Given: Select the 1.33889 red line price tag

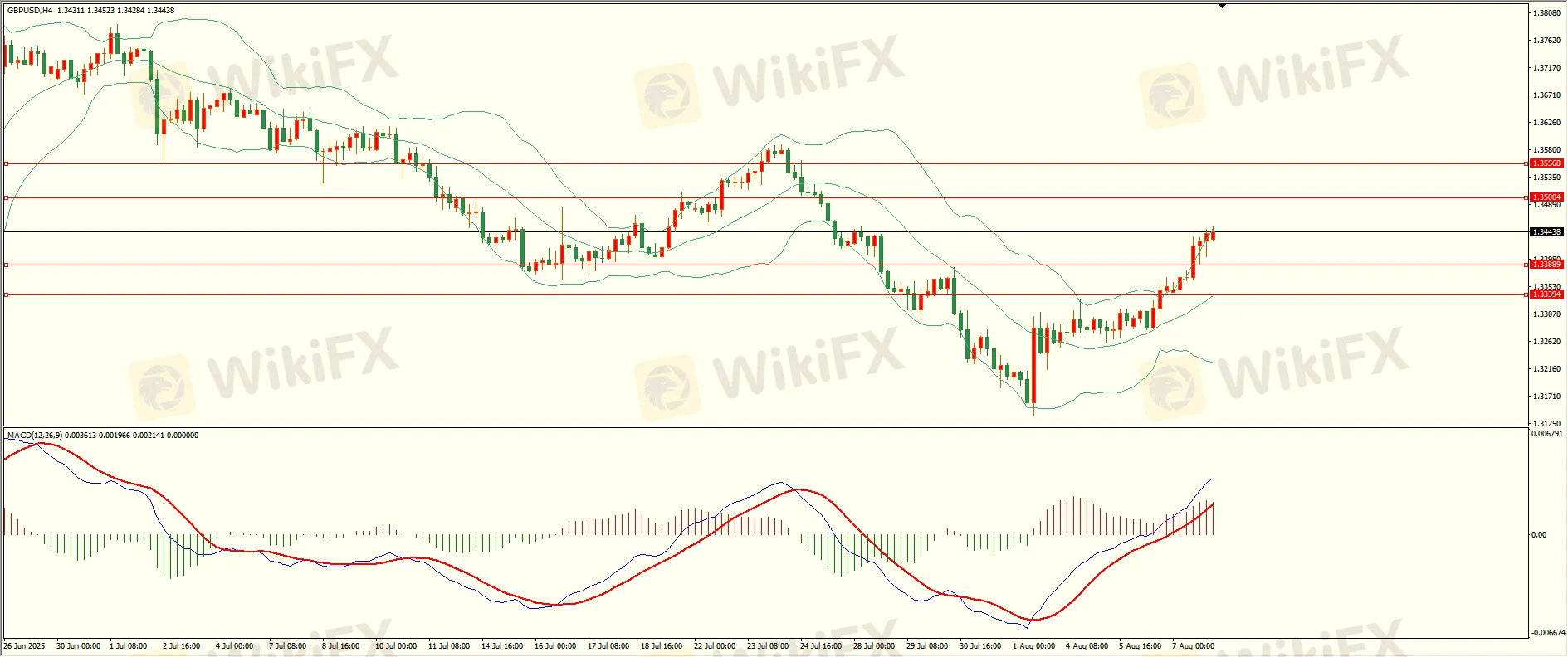Looking at the screenshot, I should pyautogui.click(x=1546, y=265).
